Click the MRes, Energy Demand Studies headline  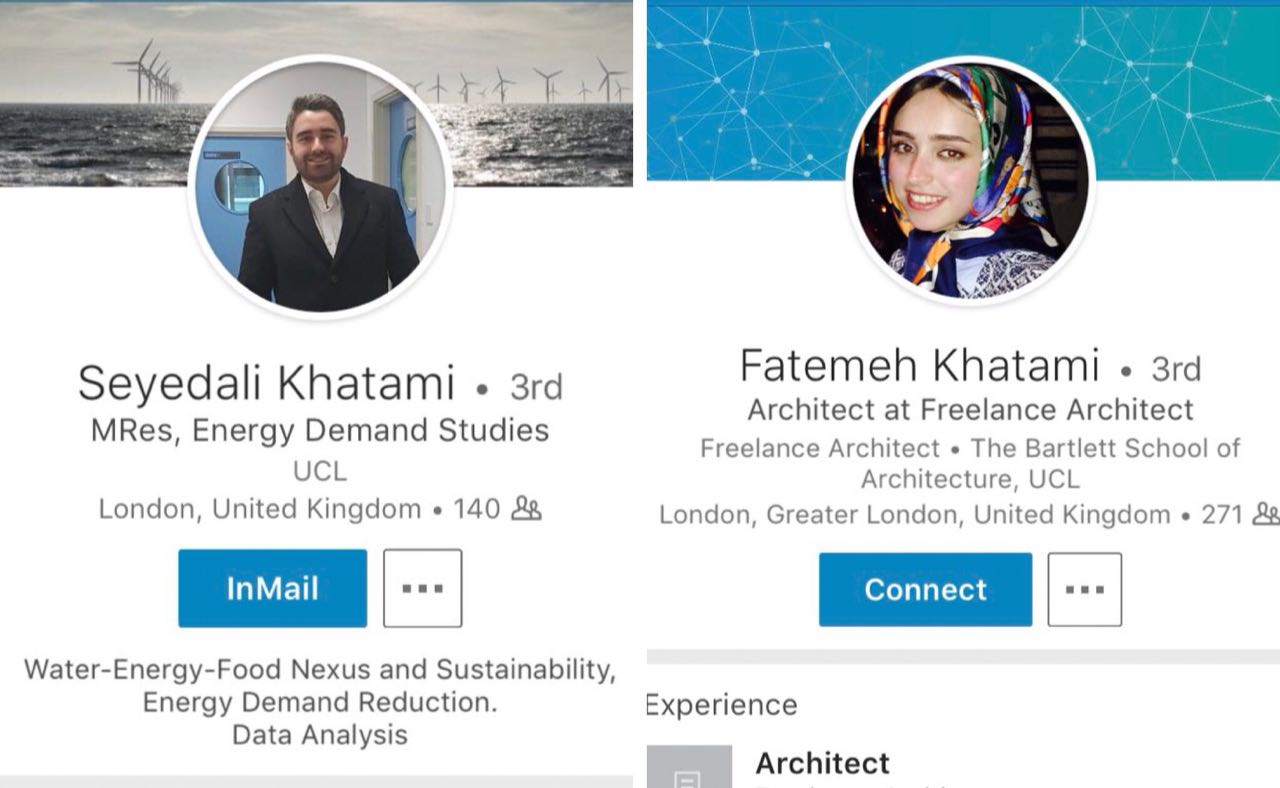click(x=320, y=430)
